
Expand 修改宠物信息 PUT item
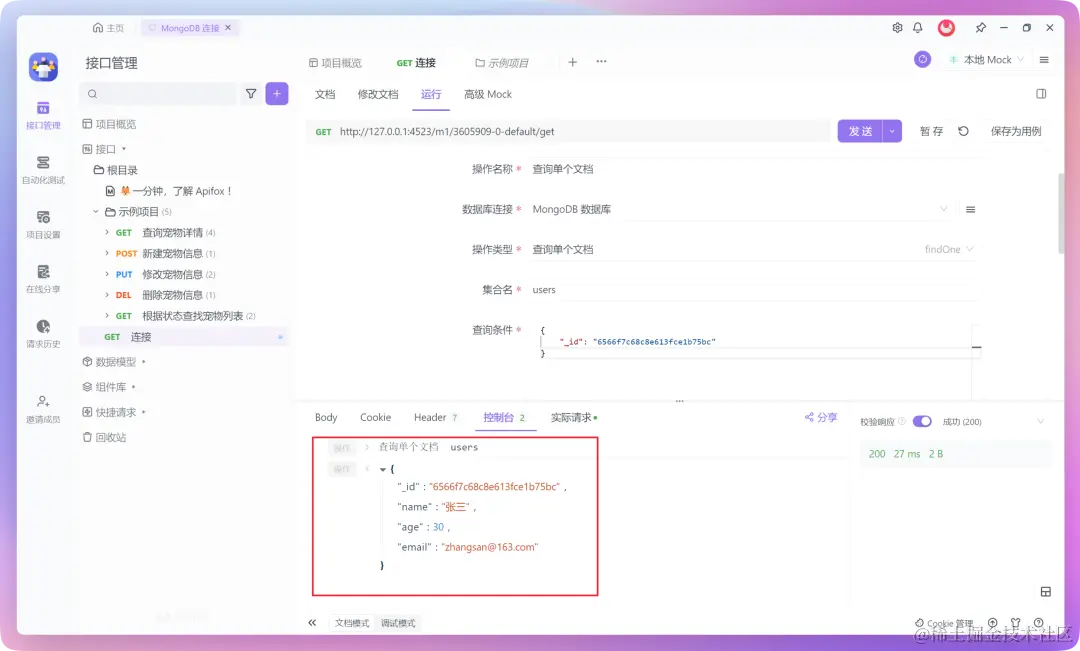107,273
